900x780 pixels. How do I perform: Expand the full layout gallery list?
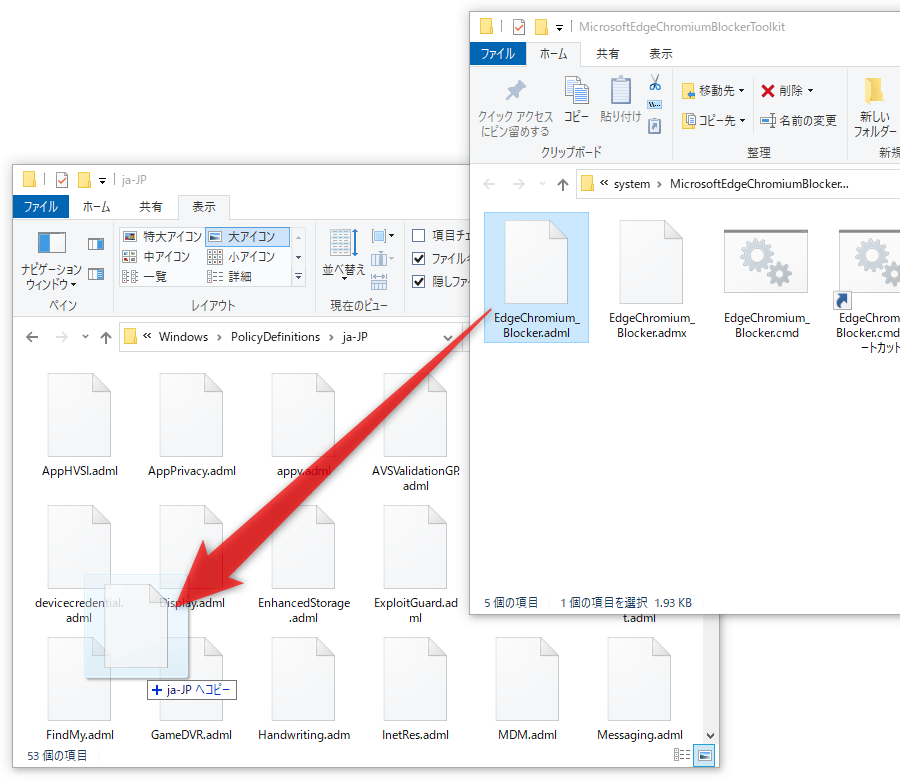point(298,277)
